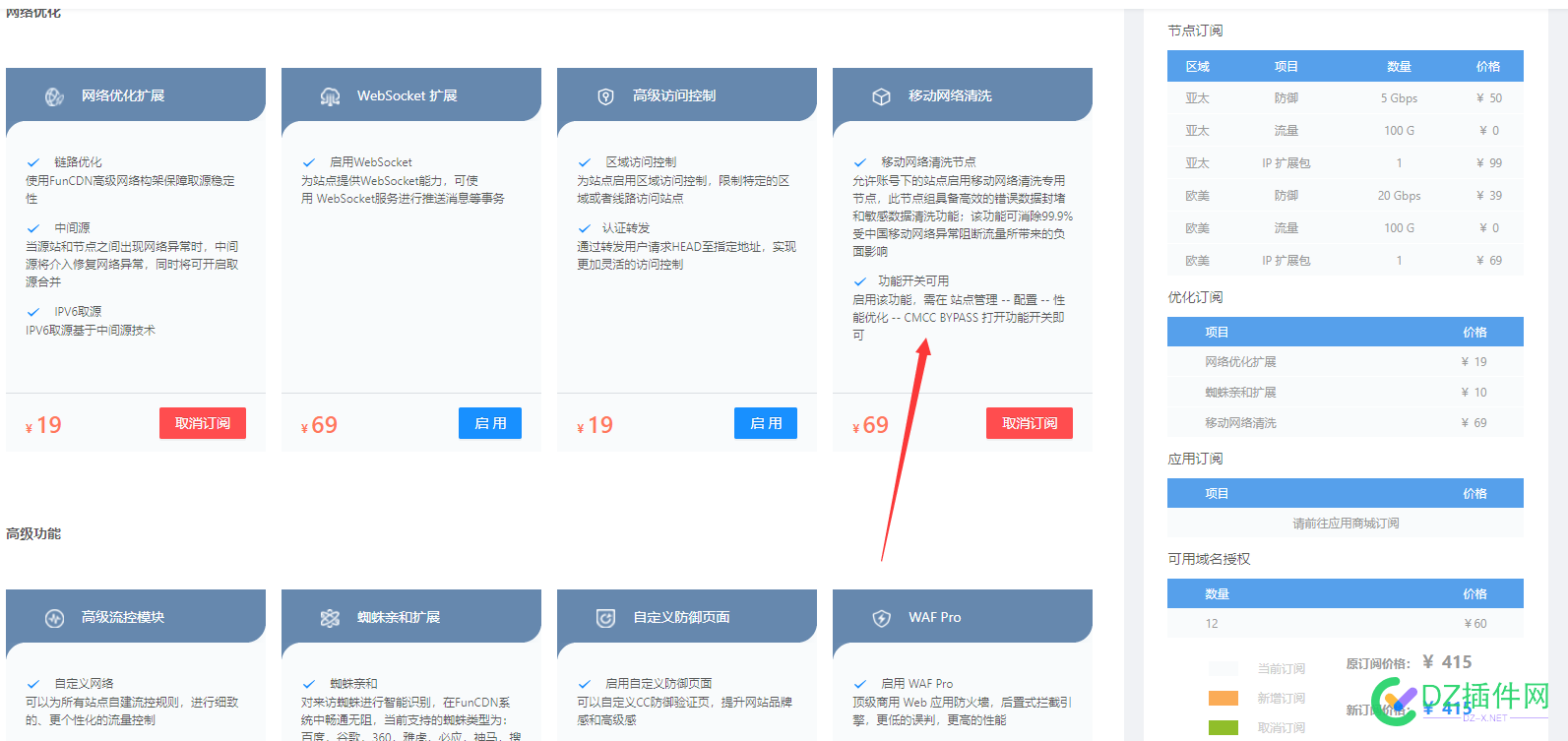Click the 当前订阅 legend color swatch
Image resolution: width=1568 pixels, height=741 pixels.
pyautogui.click(x=1223, y=668)
